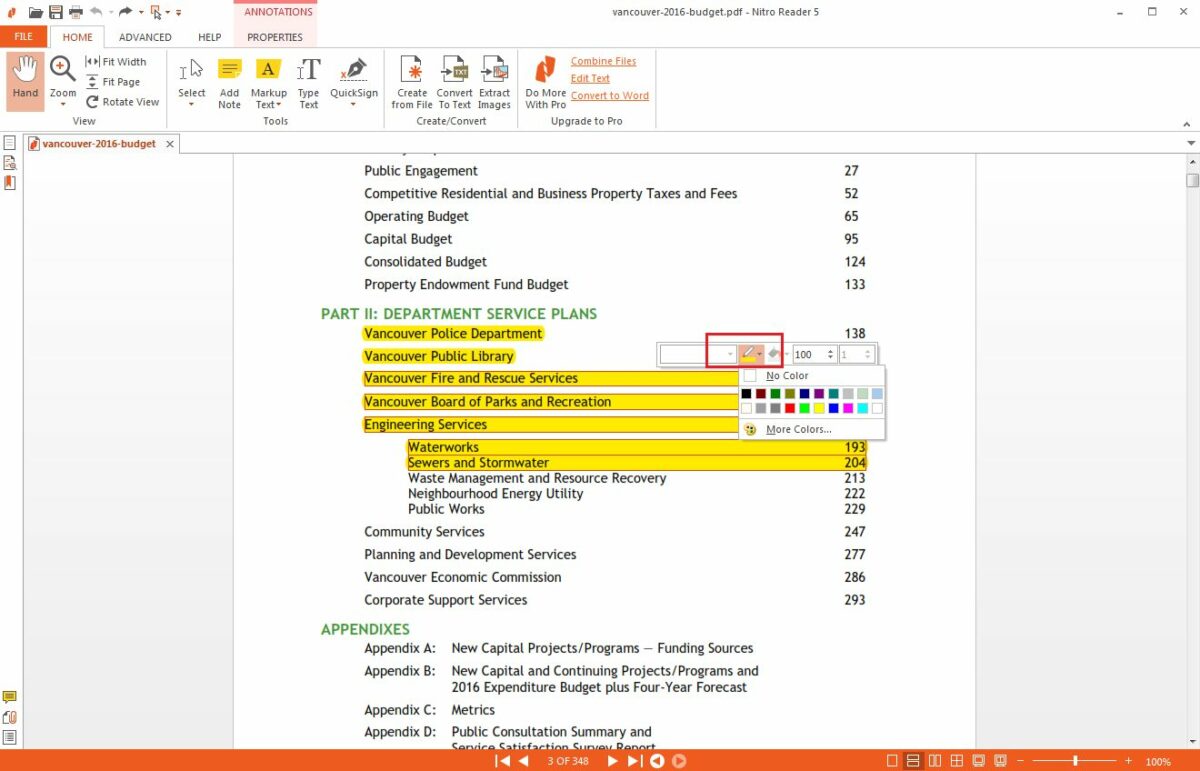This screenshot has height=771, width=1200.
Task: Click the Add Note tool
Action: (x=229, y=80)
